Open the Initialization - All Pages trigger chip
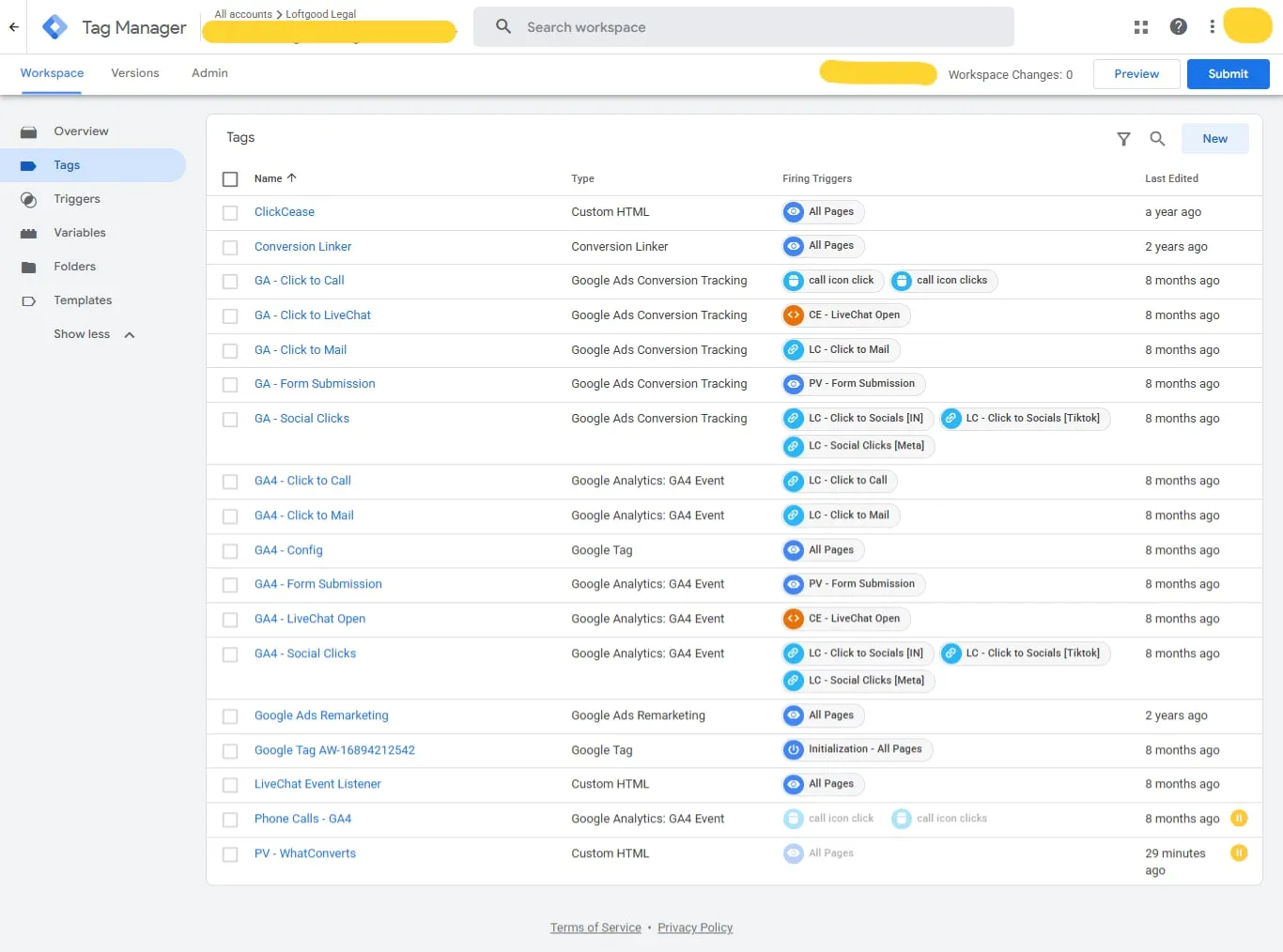This screenshot has height=952, width=1283. [858, 749]
